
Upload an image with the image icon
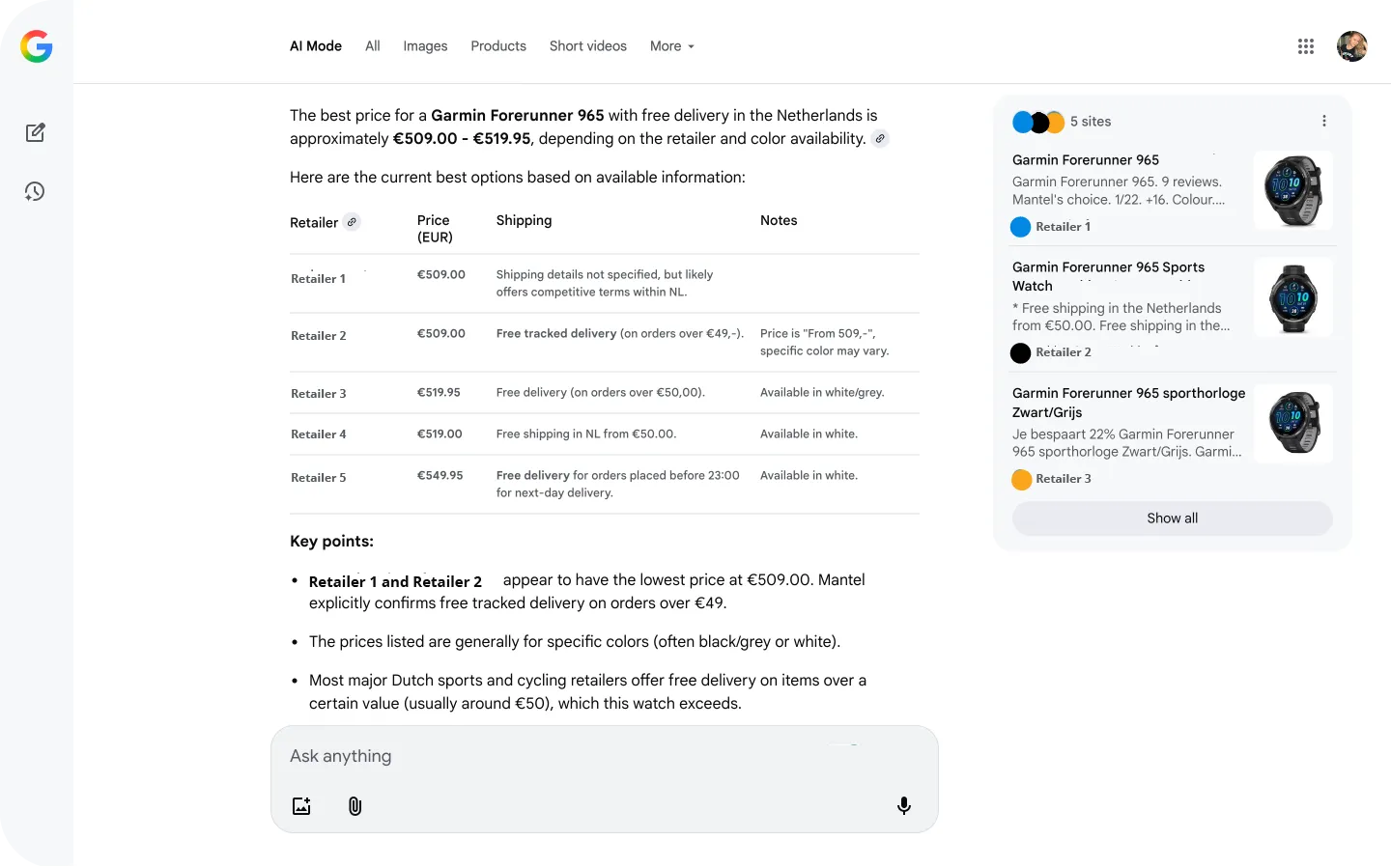(x=301, y=806)
